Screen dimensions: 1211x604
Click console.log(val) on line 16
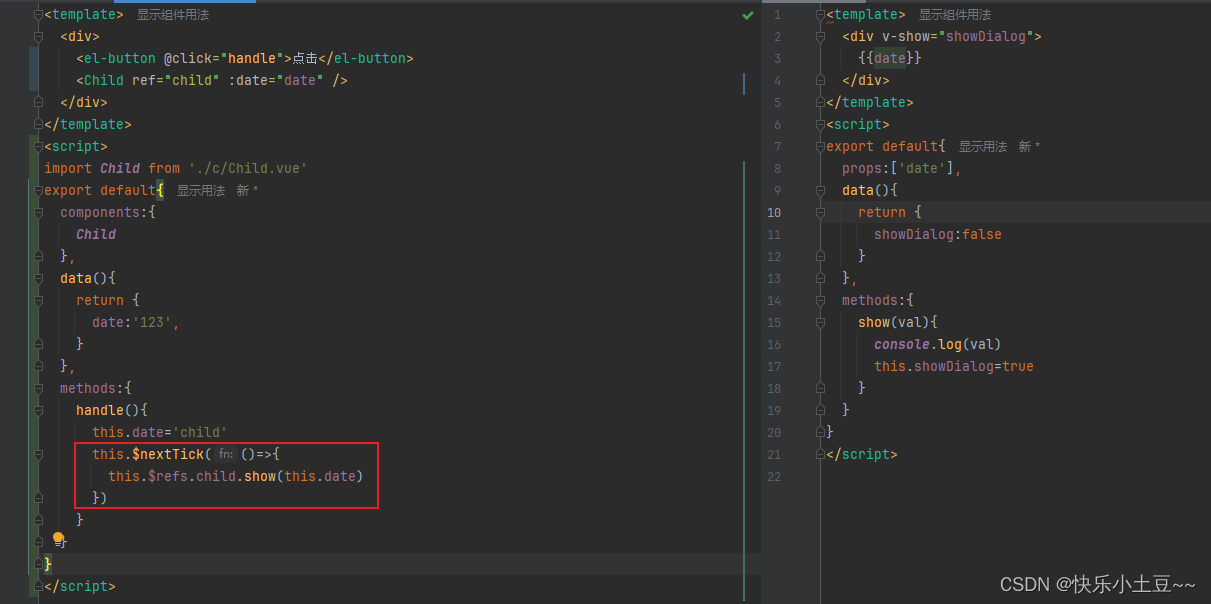click(x=938, y=344)
